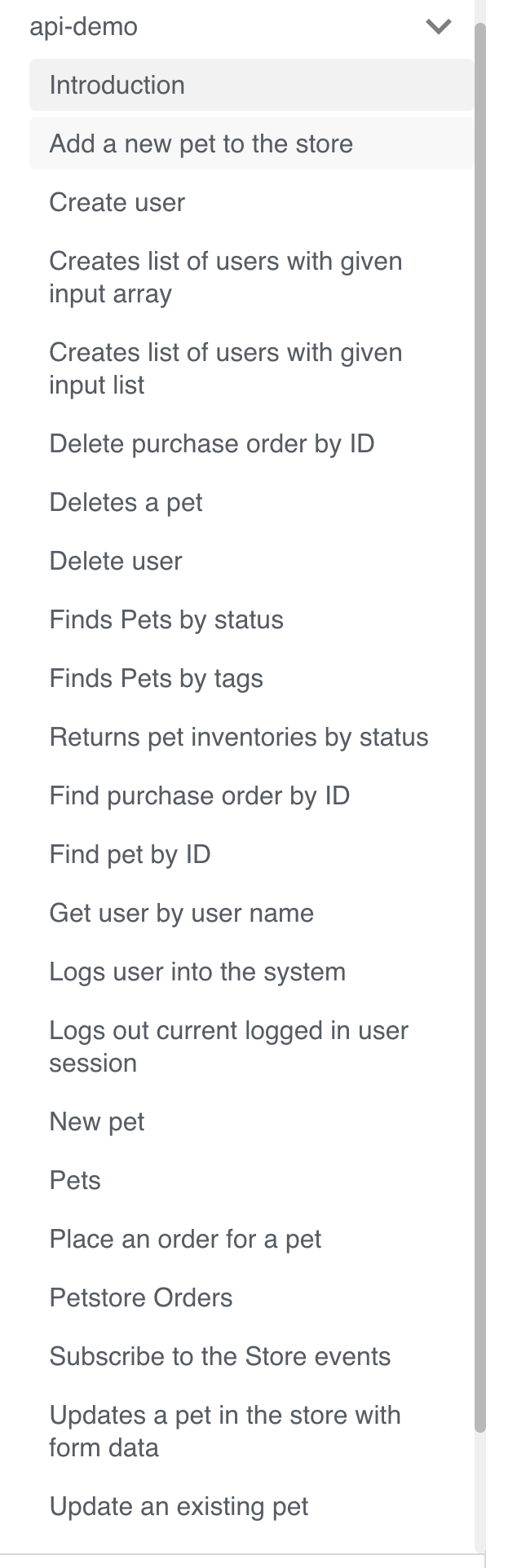Select 'Finds Pets by tags'
The image size is (517, 1568).
click(x=157, y=678)
